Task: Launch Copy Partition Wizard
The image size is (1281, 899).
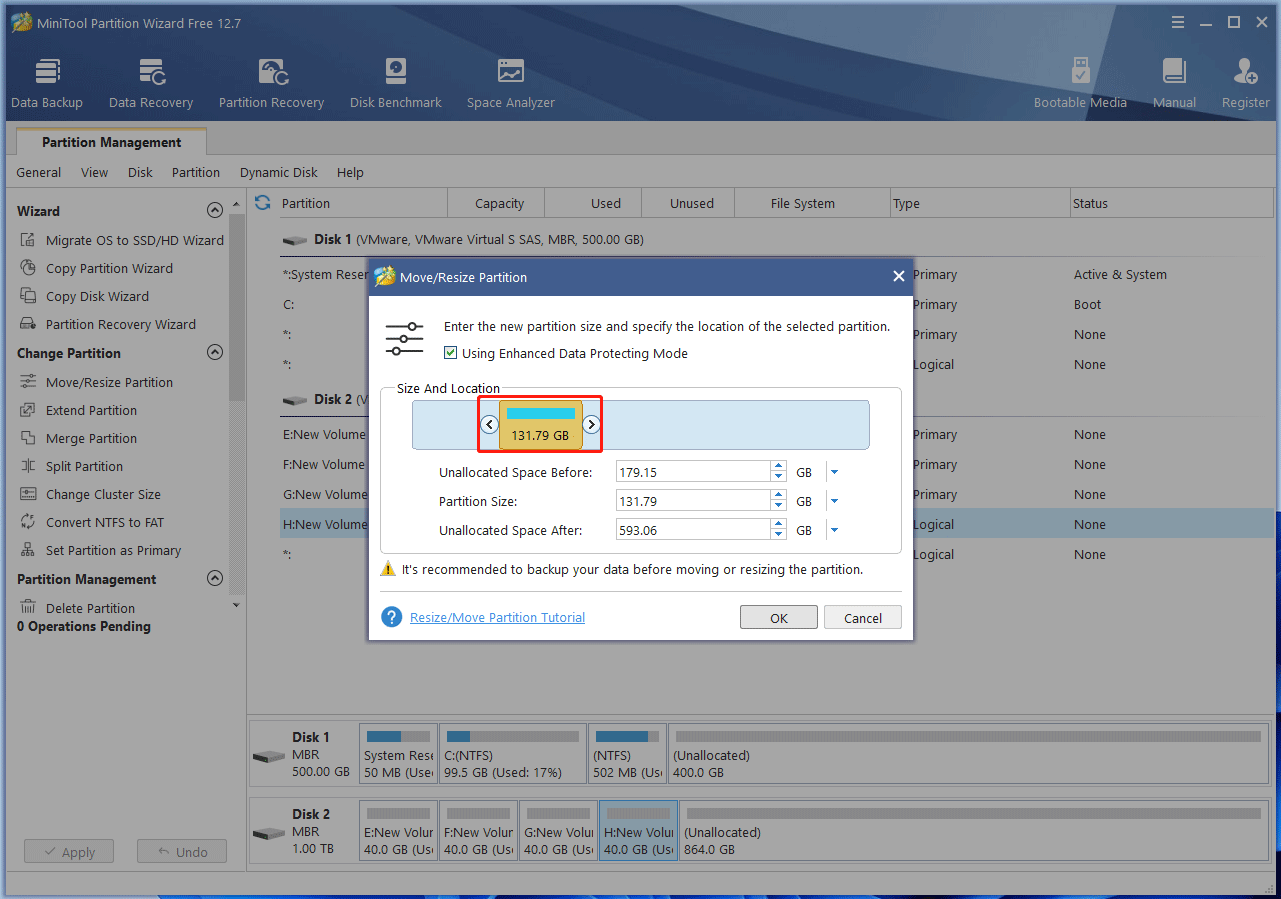Action: [x=109, y=268]
